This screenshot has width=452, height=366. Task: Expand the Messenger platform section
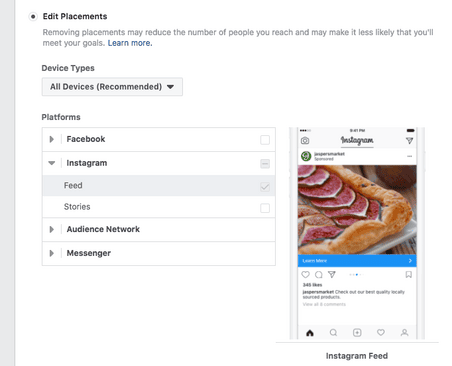tap(51, 253)
